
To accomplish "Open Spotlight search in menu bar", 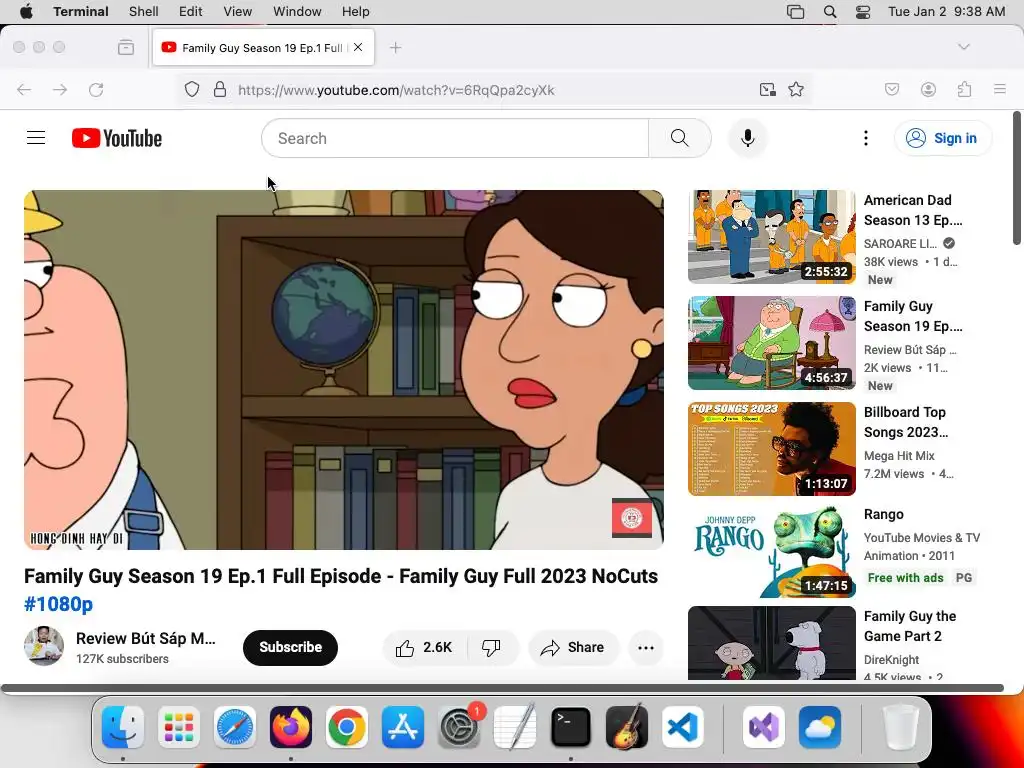I will tap(830, 11).
